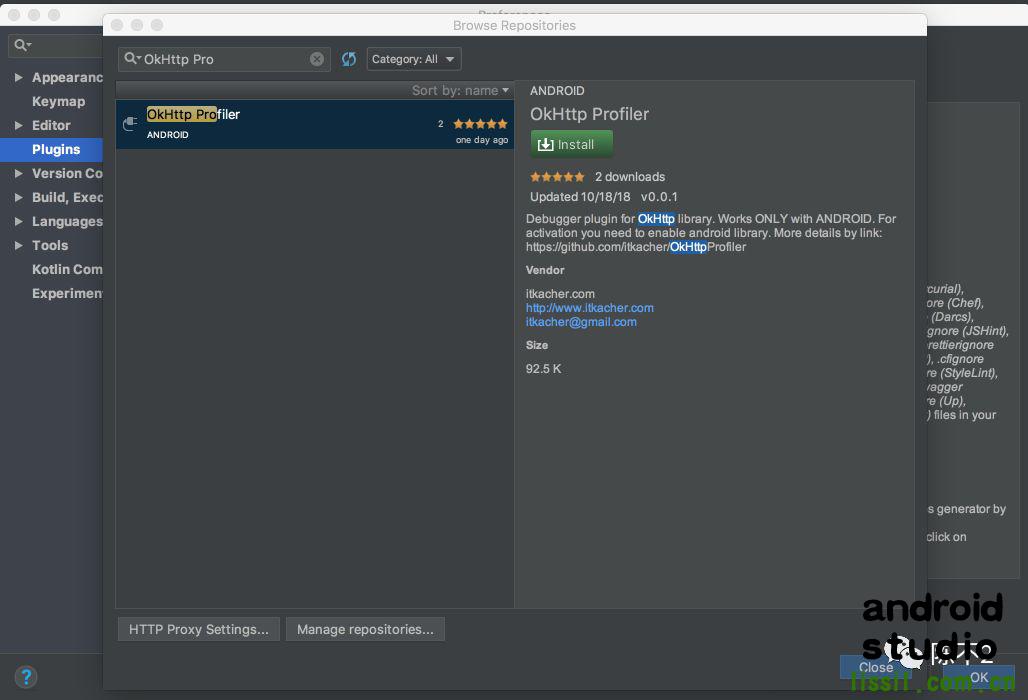Expand the Build, Execution node
Image resolution: width=1028 pixels, height=700 pixels.
[18, 197]
